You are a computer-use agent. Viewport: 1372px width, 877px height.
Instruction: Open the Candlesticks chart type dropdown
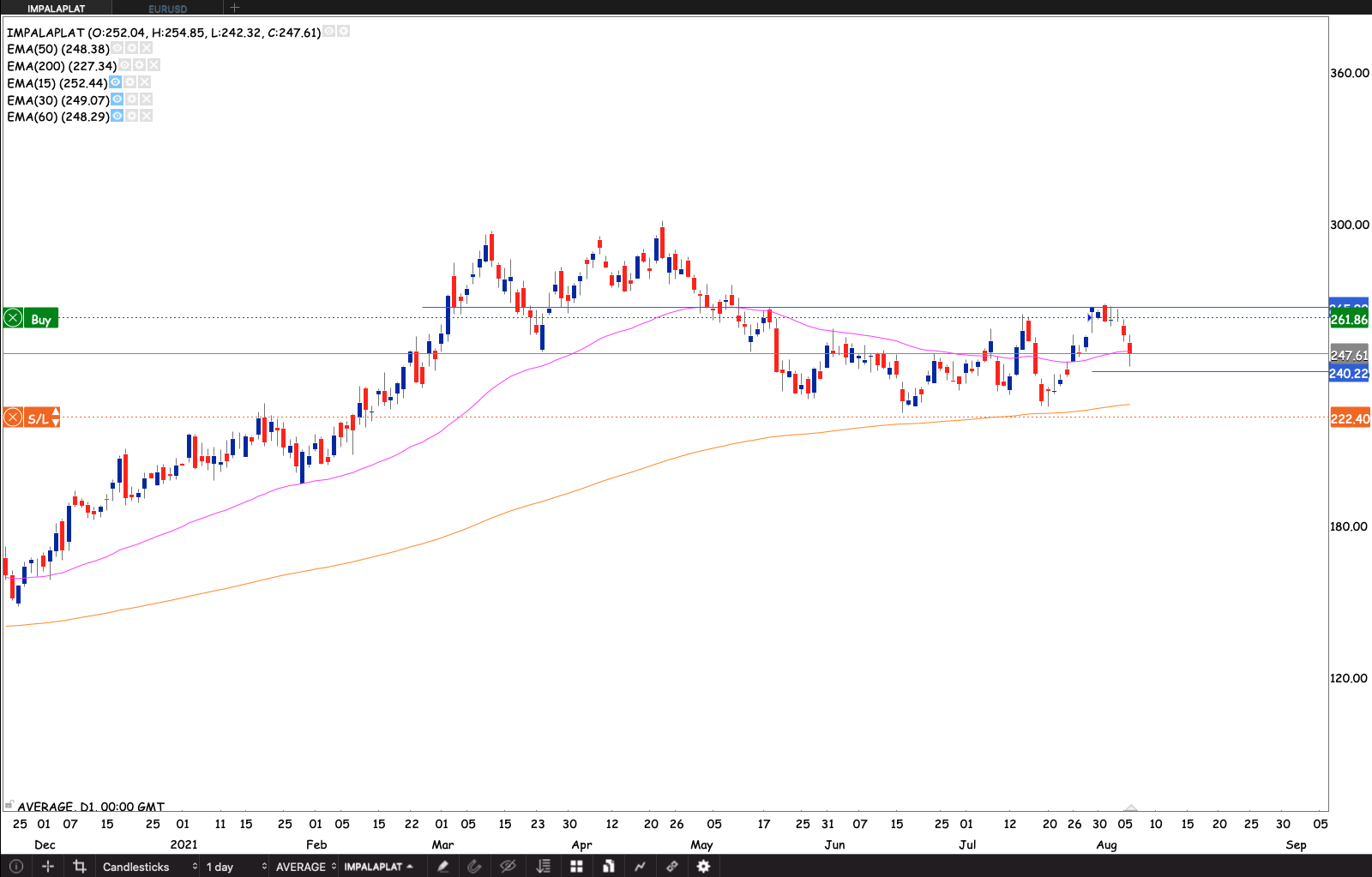click(x=149, y=867)
